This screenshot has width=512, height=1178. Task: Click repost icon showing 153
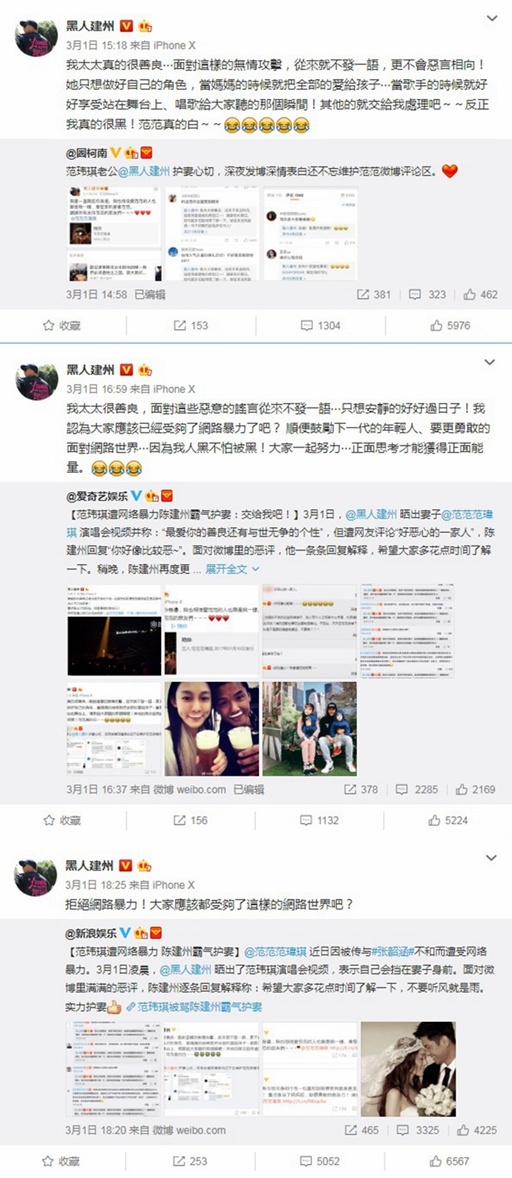click(191, 325)
